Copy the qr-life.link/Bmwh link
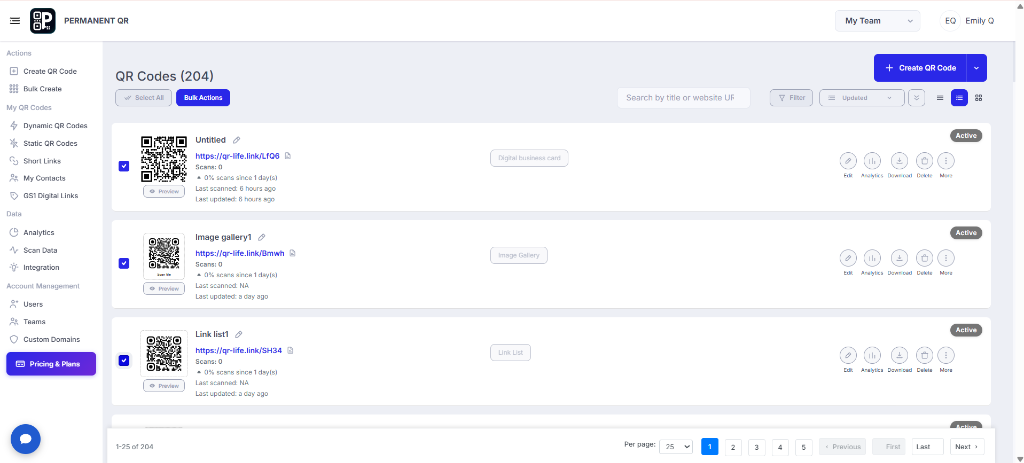The height and width of the screenshot is (463, 1024). point(293,253)
